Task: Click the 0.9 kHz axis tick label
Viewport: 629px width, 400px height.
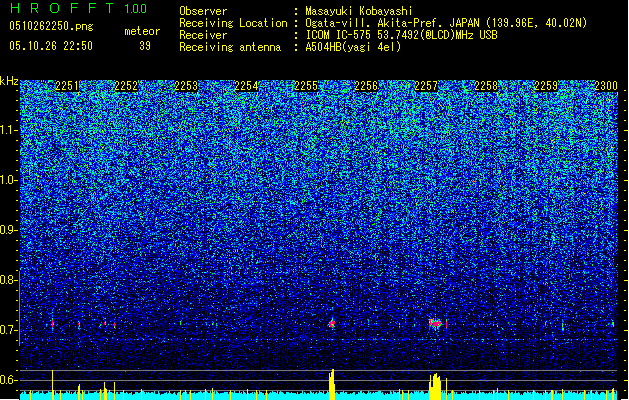Action: (x=8, y=230)
